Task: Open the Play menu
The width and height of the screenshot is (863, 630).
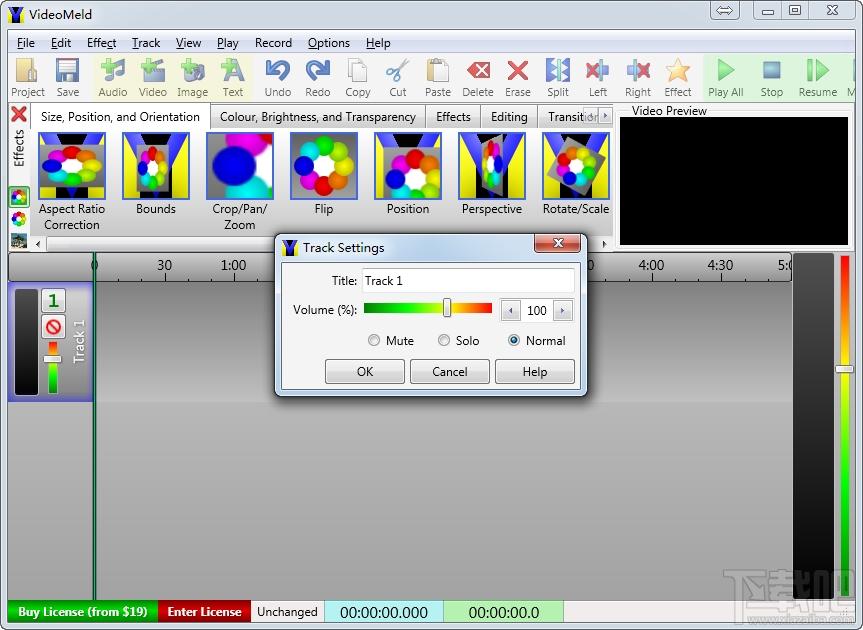Action: (x=227, y=43)
